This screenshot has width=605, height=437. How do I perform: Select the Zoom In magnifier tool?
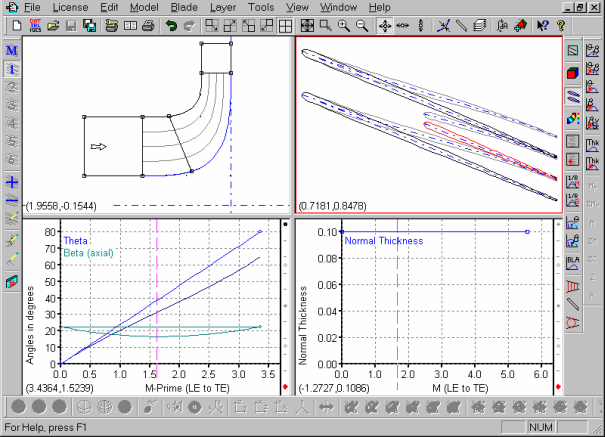[344, 25]
